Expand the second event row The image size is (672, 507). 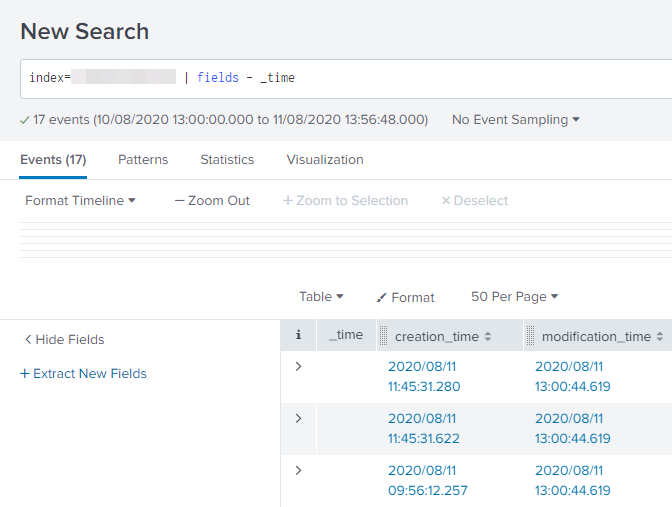pyautogui.click(x=298, y=418)
